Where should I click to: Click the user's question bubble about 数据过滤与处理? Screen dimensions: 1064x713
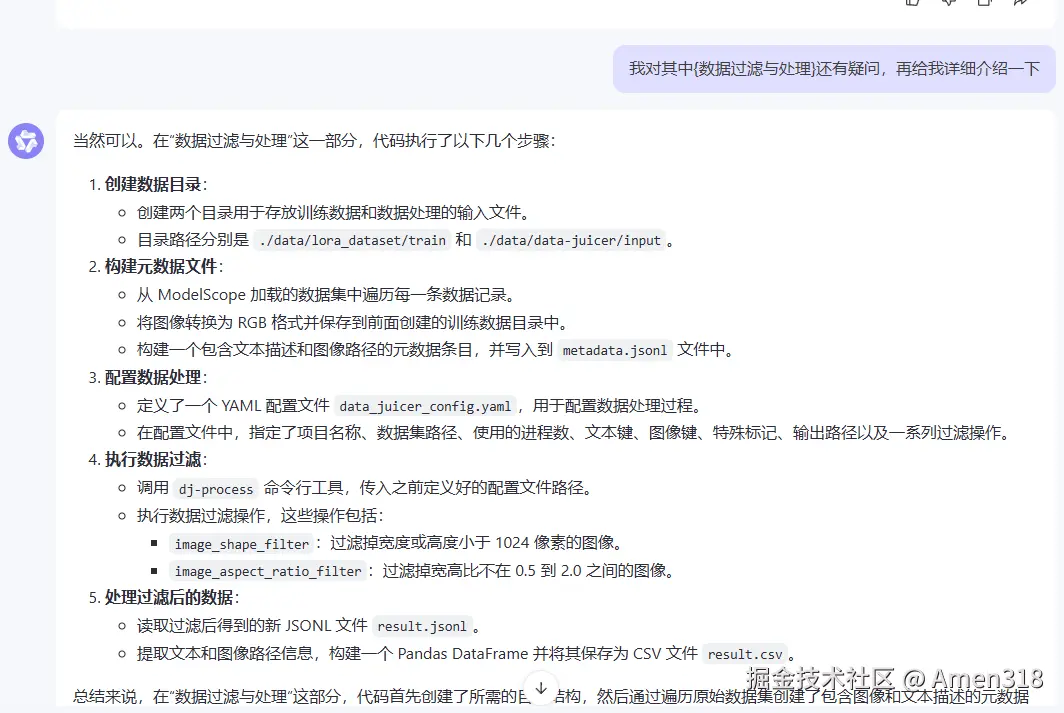point(833,69)
